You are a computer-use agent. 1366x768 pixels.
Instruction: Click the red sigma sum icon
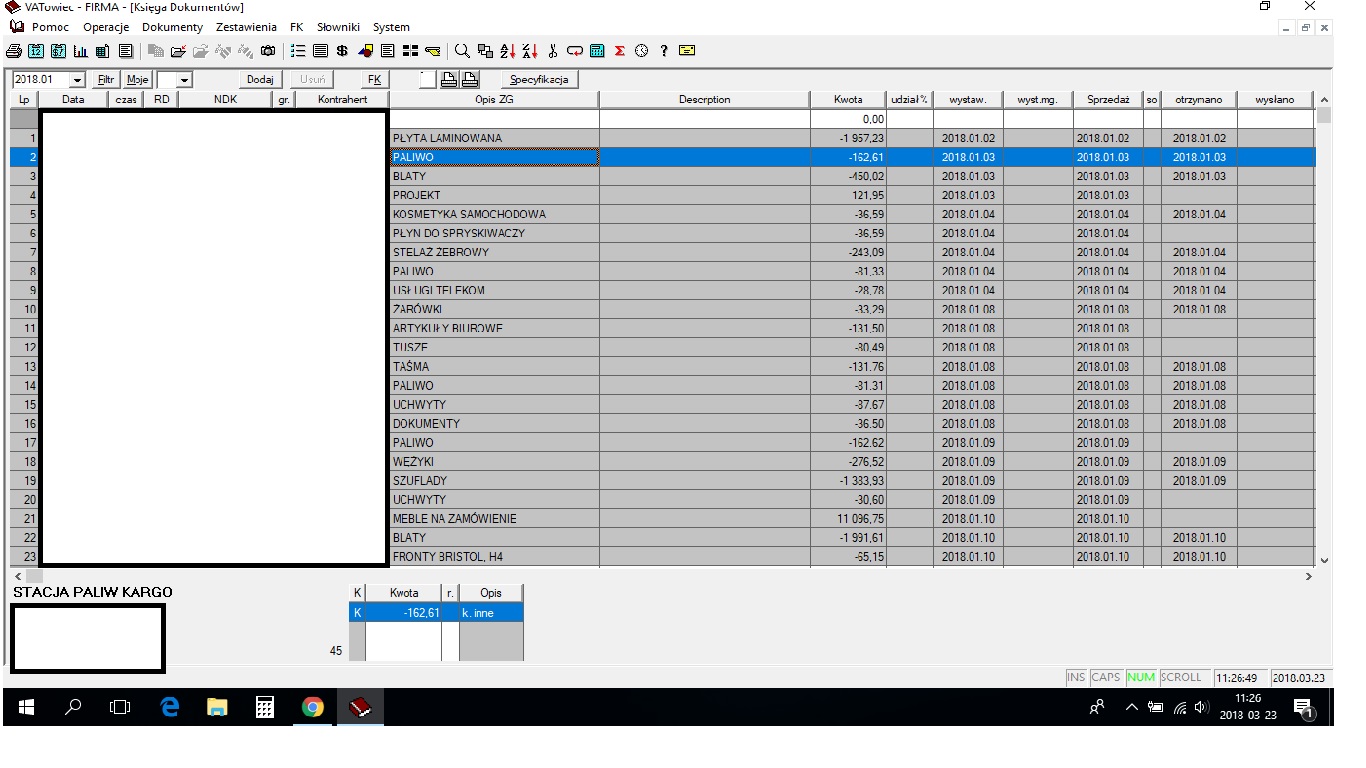(620, 51)
